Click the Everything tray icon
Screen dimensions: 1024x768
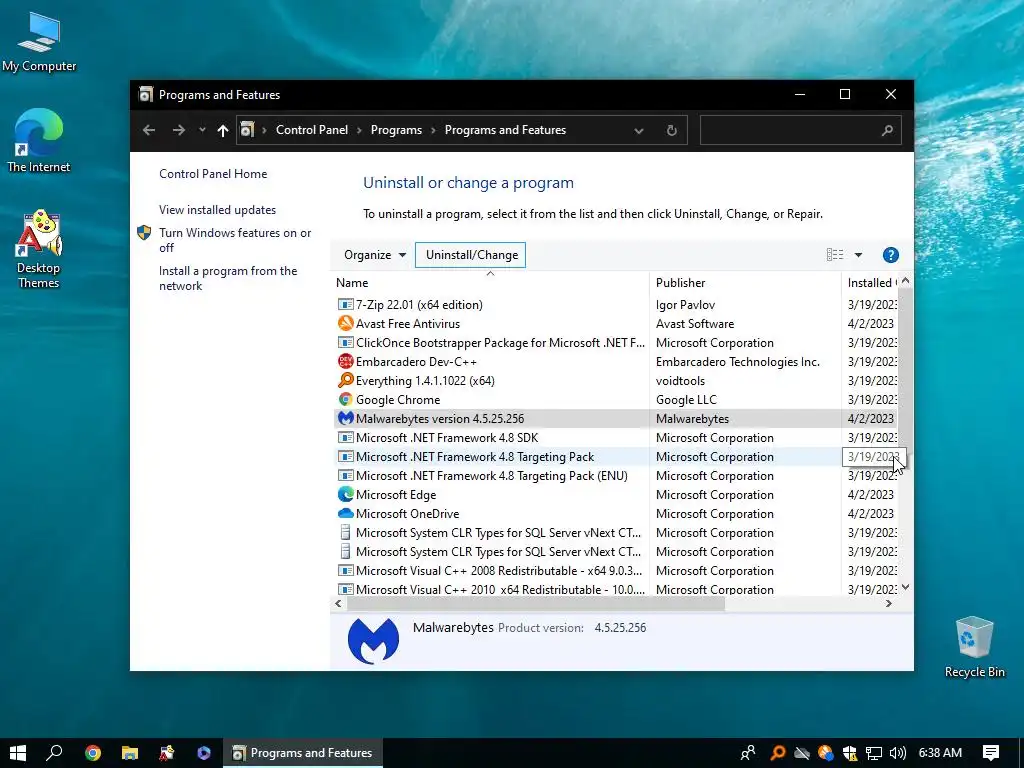778,753
